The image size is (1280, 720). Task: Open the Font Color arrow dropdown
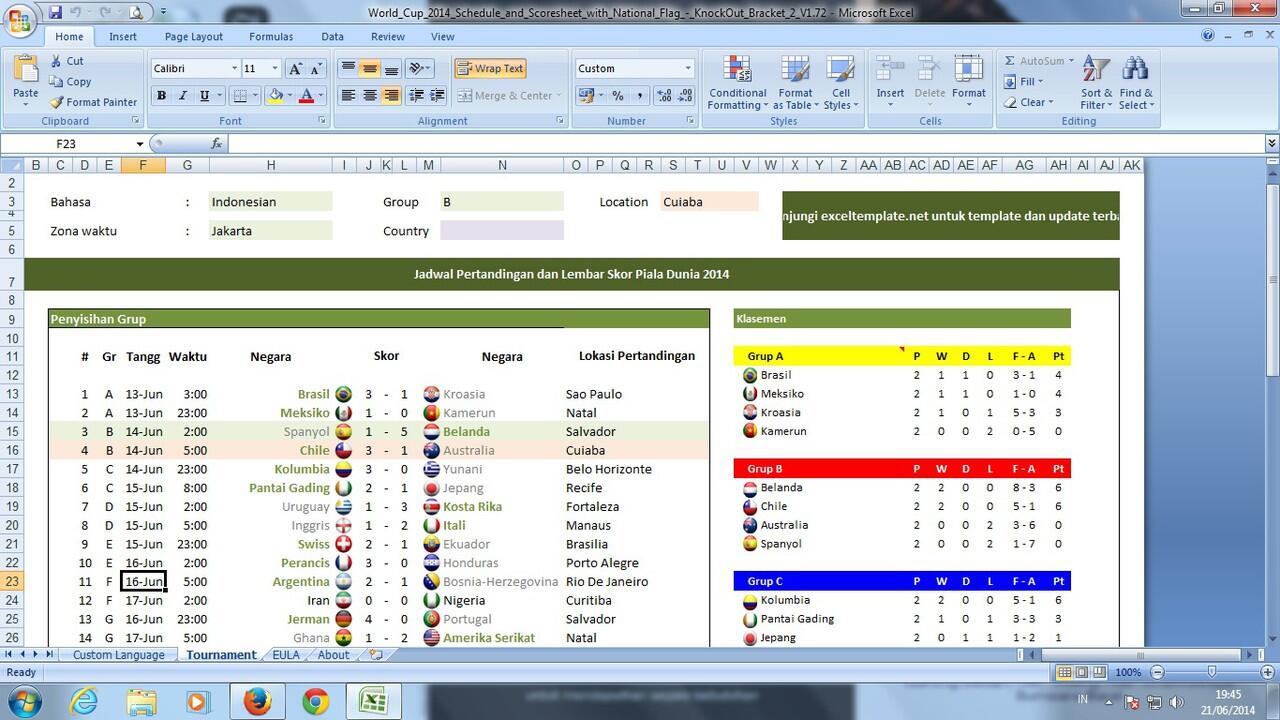pos(321,96)
